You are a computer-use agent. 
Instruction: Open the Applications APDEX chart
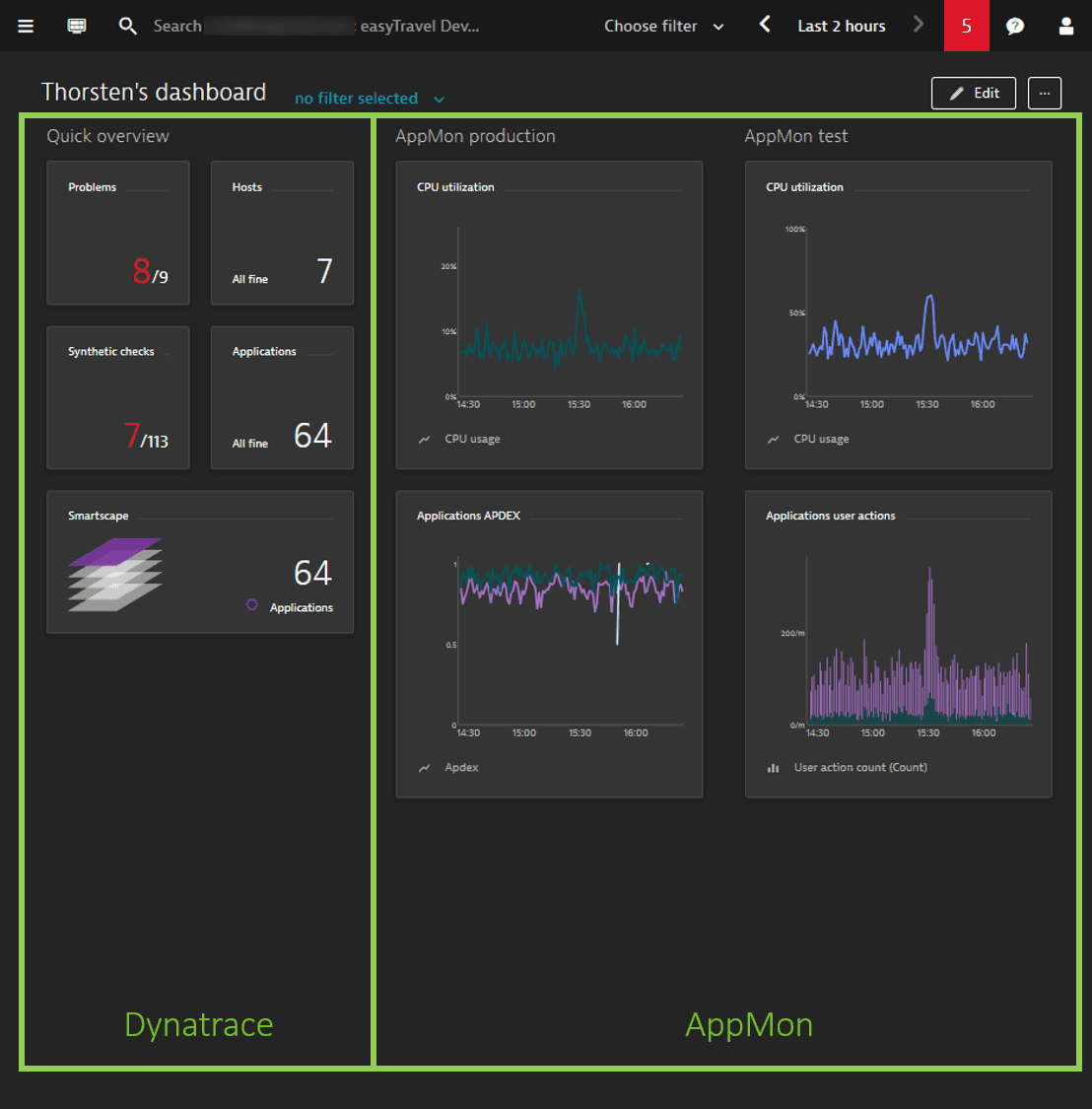coord(549,644)
